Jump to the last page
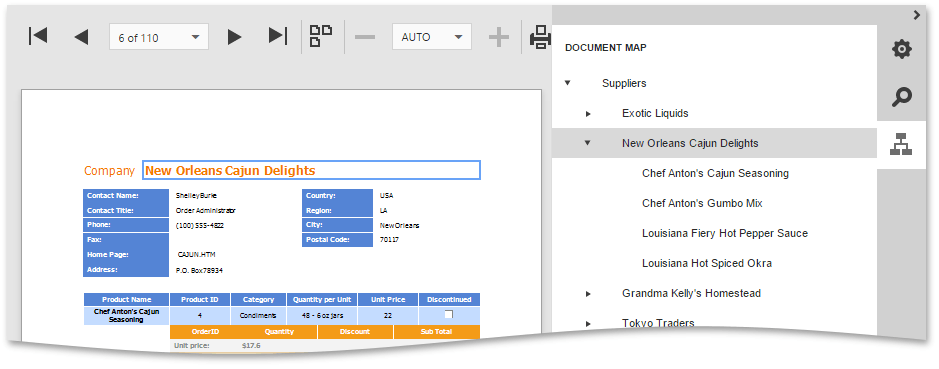 coord(277,37)
